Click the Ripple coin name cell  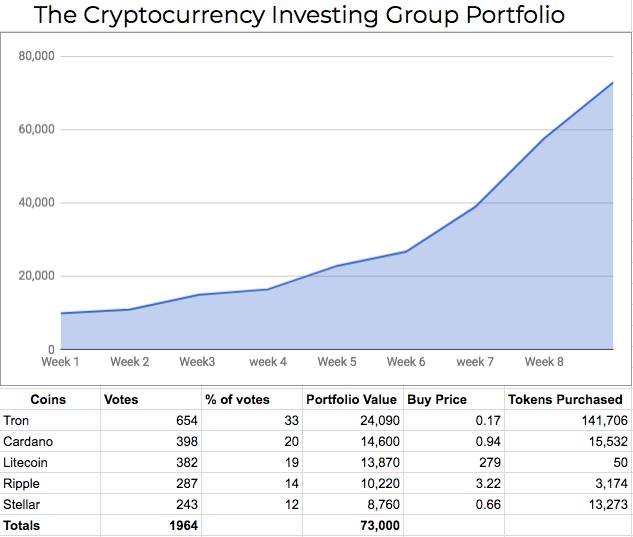click(x=21, y=483)
